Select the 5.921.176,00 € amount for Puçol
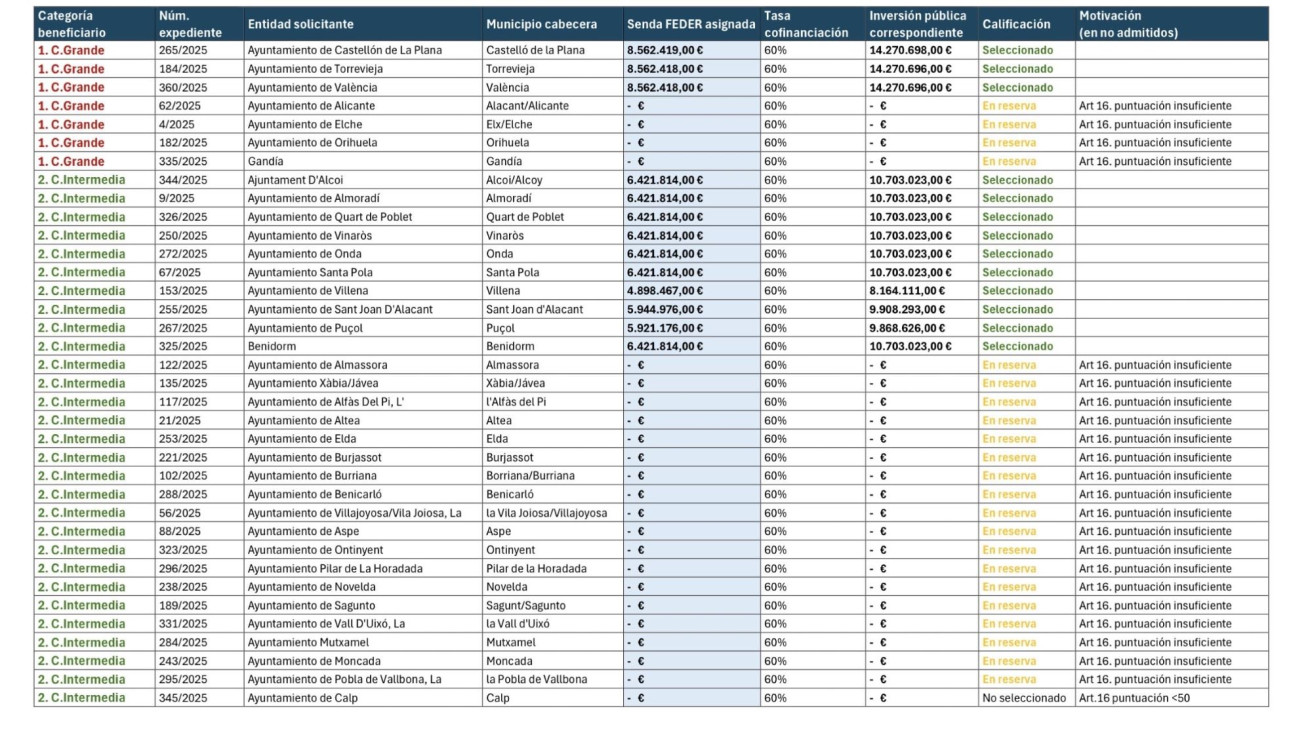The width and height of the screenshot is (1308, 735). pyautogui.click(x=665, y=328)
